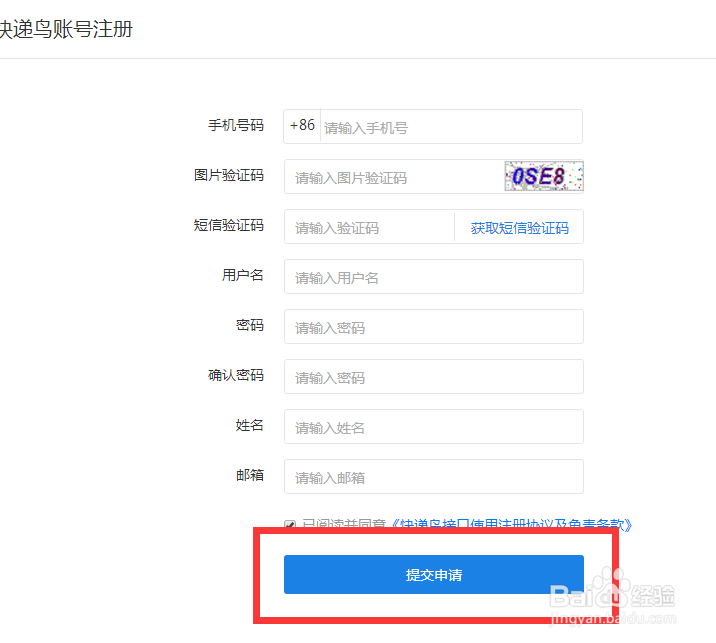Submit with the 提交申请 button
Image resolution: width=716 pixels, height=643 pixels.
[x=434, y=574]
